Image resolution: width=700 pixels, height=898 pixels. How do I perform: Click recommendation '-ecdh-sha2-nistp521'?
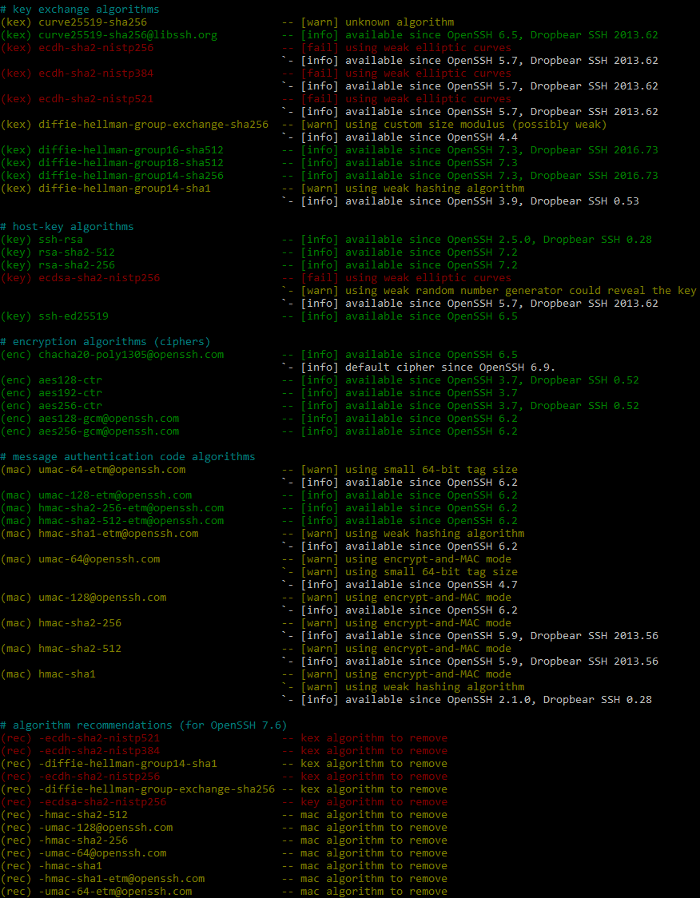pos(99,738)
